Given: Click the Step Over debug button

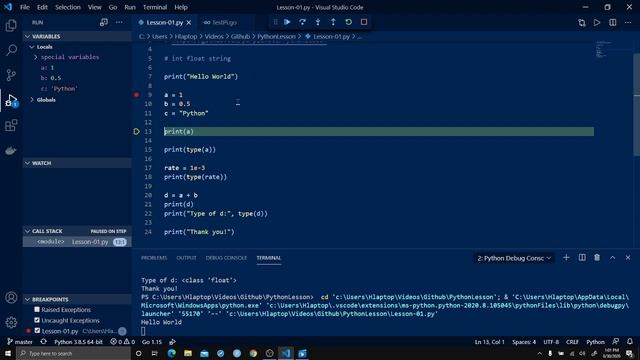Looking at the screenshot, I should click(302, 22).
